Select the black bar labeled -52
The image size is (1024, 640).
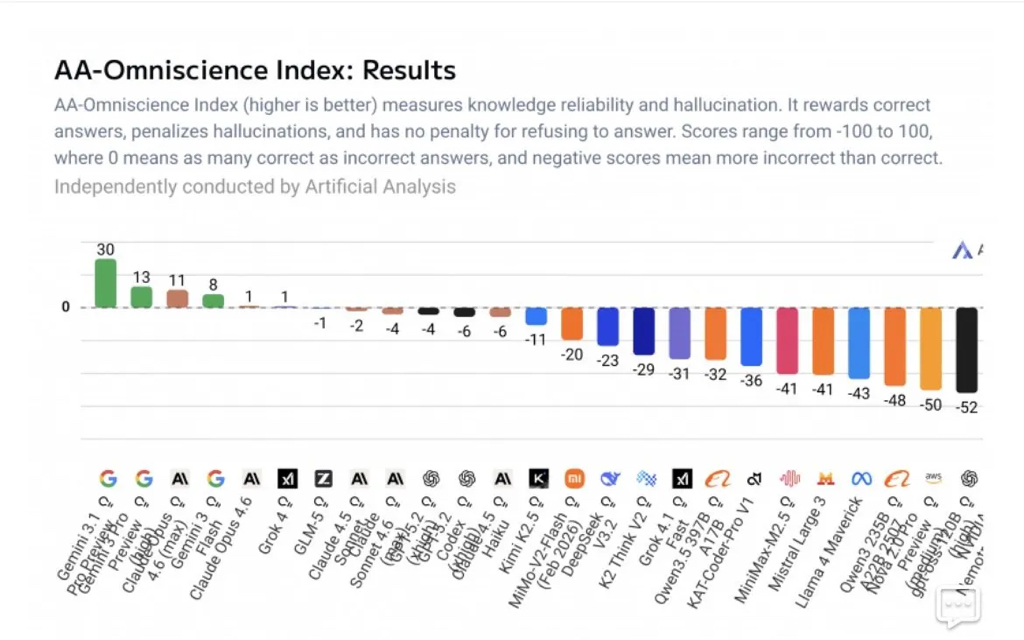coord(967,349)
